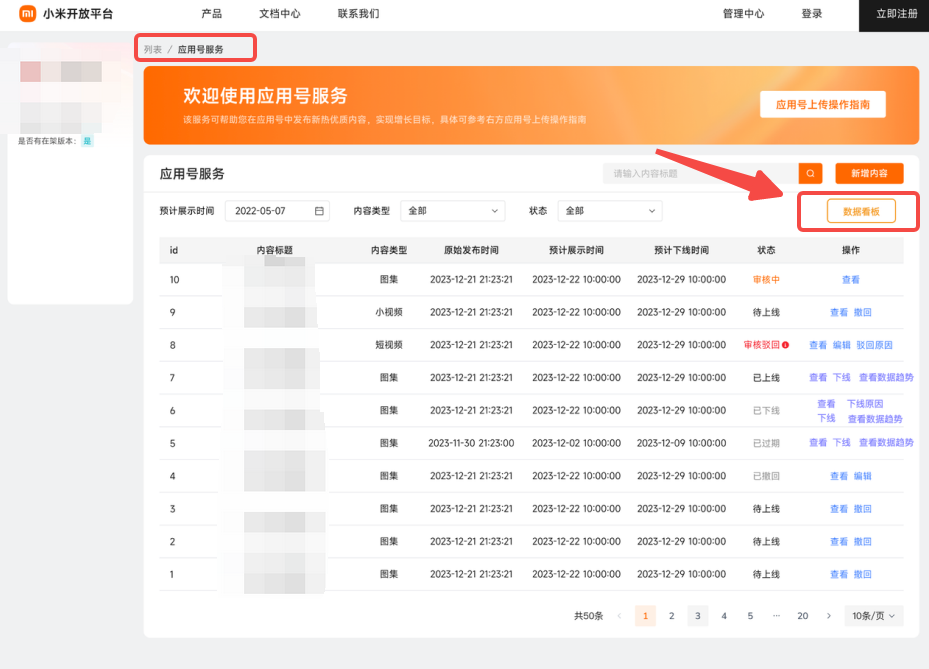Screen dimensions: 929x669
Task: Click the 欢迎使用应用号服务 banner heading
Action: point(265,95)
